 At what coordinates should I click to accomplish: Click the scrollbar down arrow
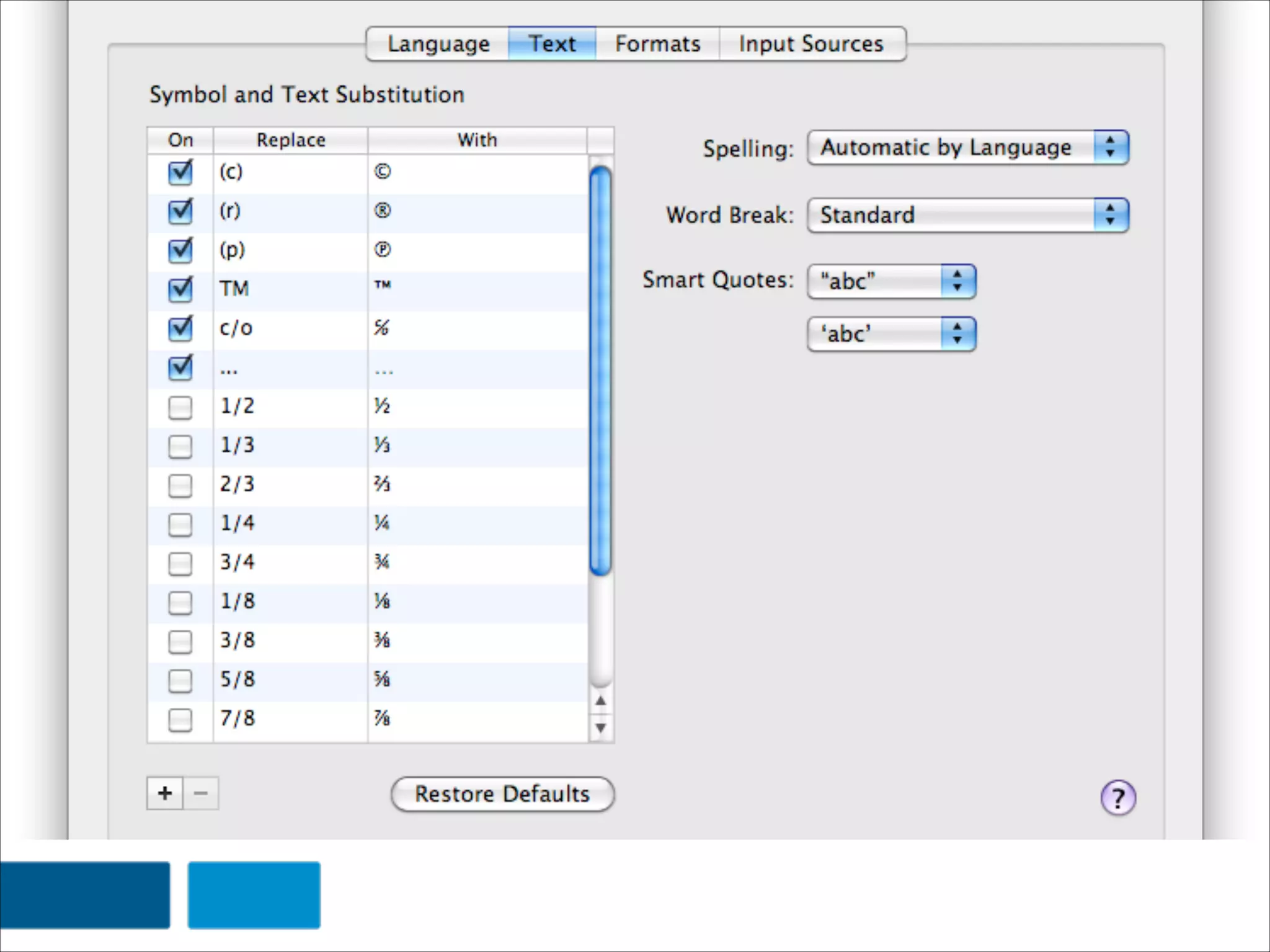coord(600,728)
